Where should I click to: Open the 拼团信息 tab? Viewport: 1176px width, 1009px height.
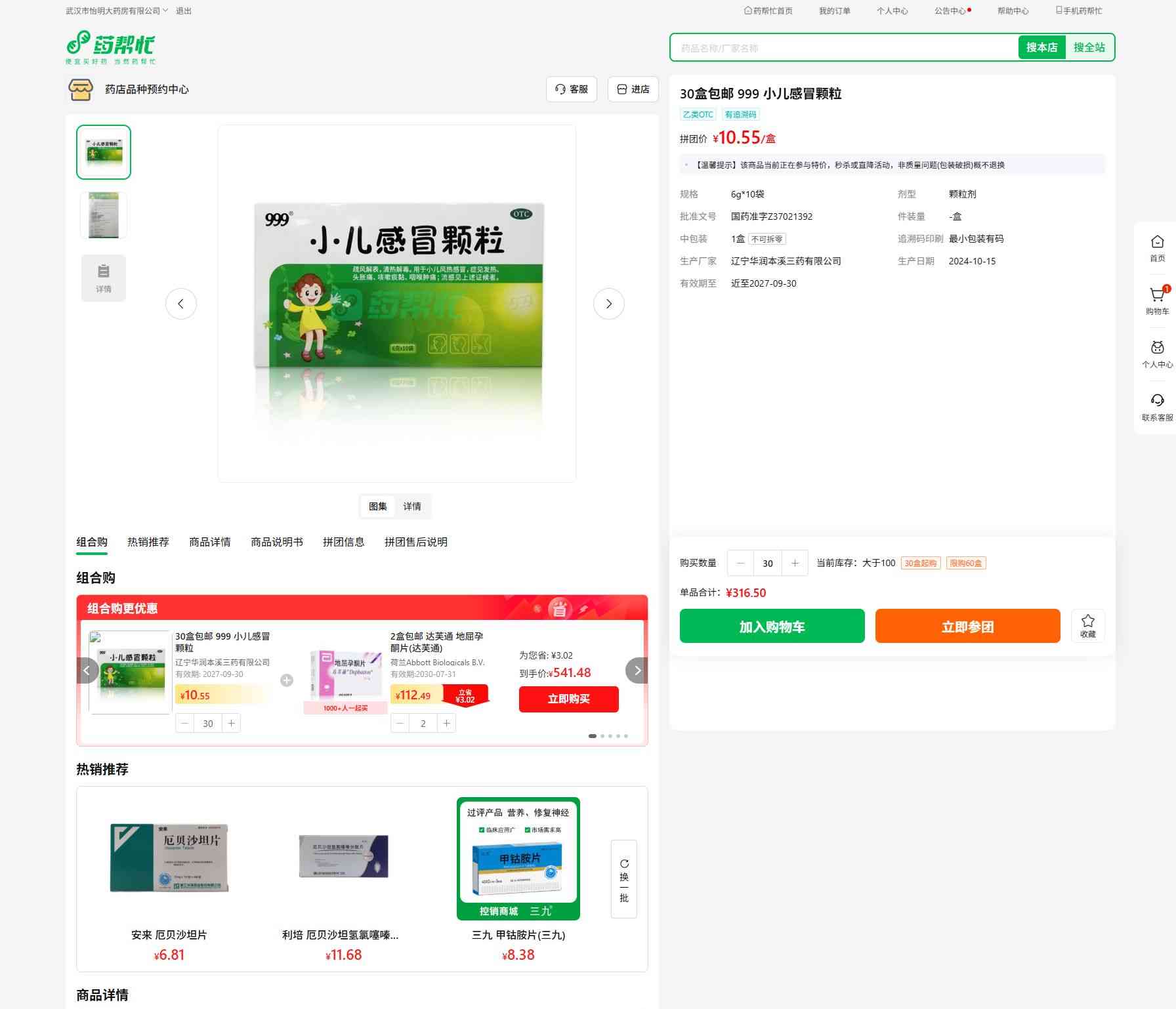click(x=343, y=542)
